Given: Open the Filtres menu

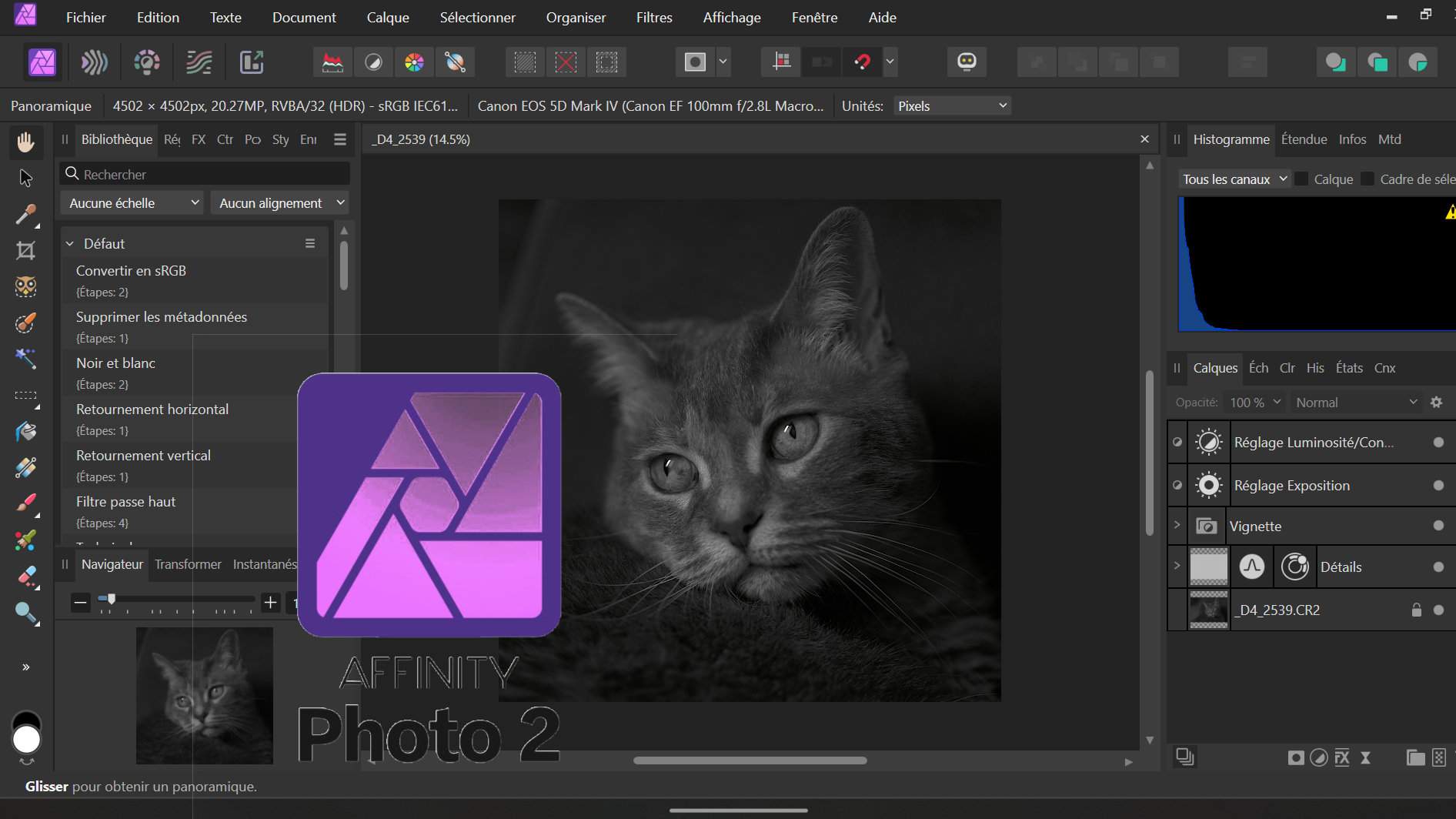Looking at the screenshot, I should (x=654, y=17).
